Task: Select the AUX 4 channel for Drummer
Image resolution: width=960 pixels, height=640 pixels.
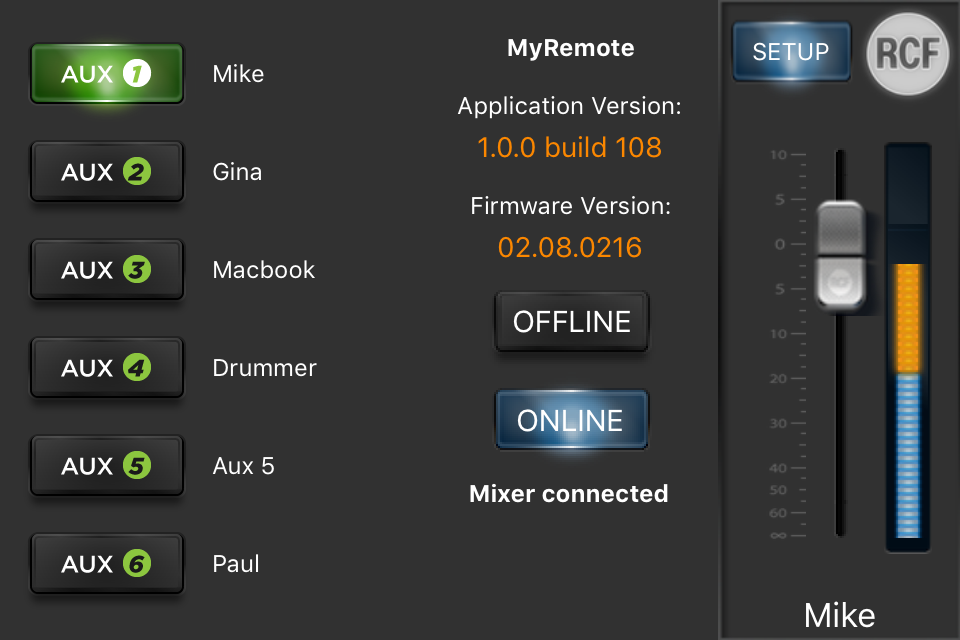Action: 106,367
